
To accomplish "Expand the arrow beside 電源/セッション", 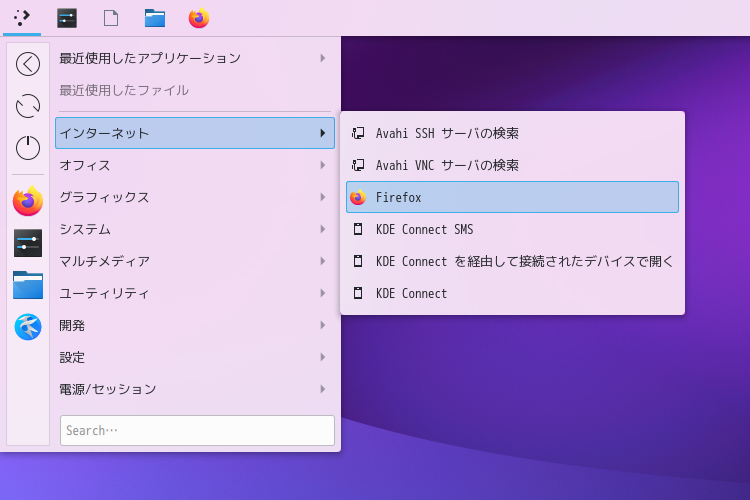I will (323, 389).
